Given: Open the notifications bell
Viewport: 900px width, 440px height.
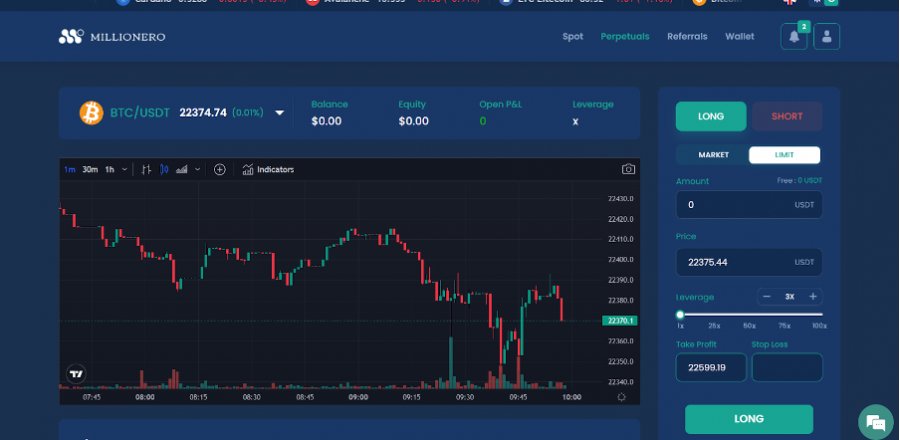Looking at the screenshot, I should click(x=794, y=37).
